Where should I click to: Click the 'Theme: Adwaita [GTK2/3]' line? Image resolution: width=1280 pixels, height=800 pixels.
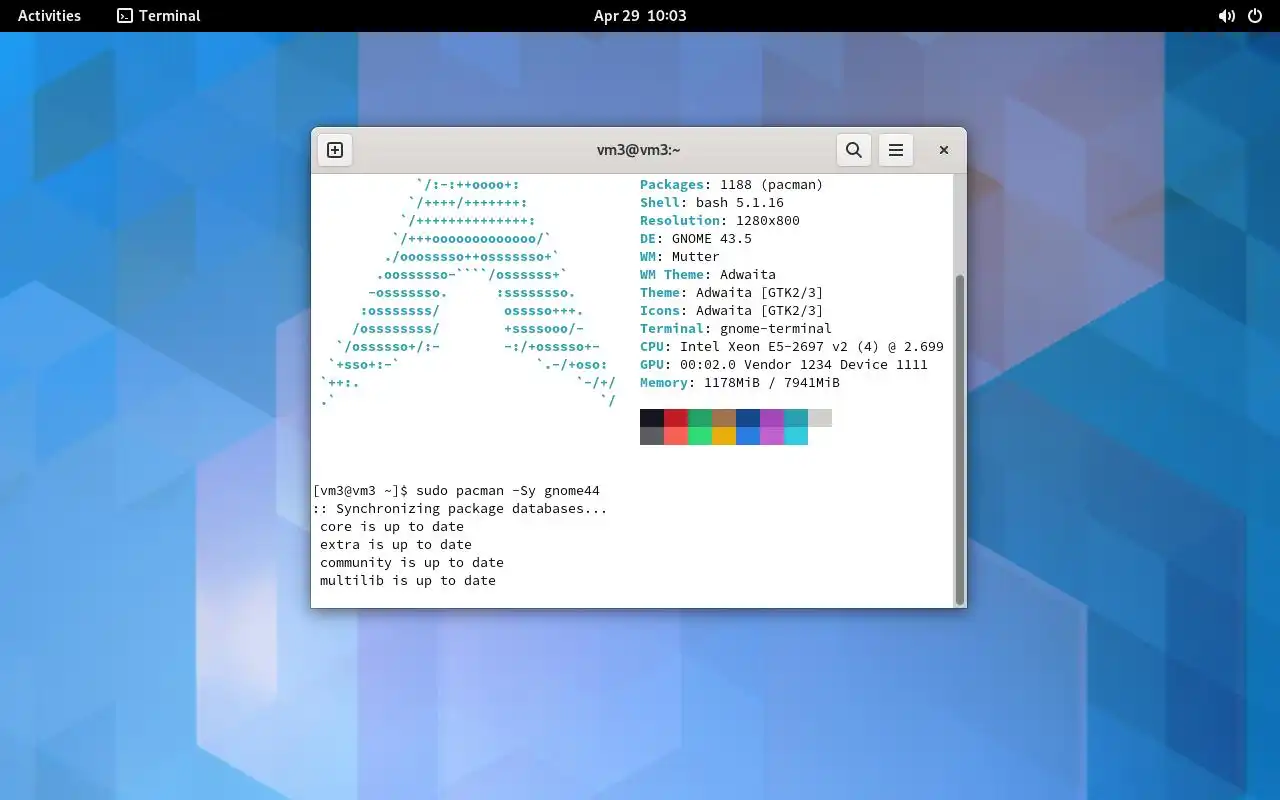click(x=732, y=293)
